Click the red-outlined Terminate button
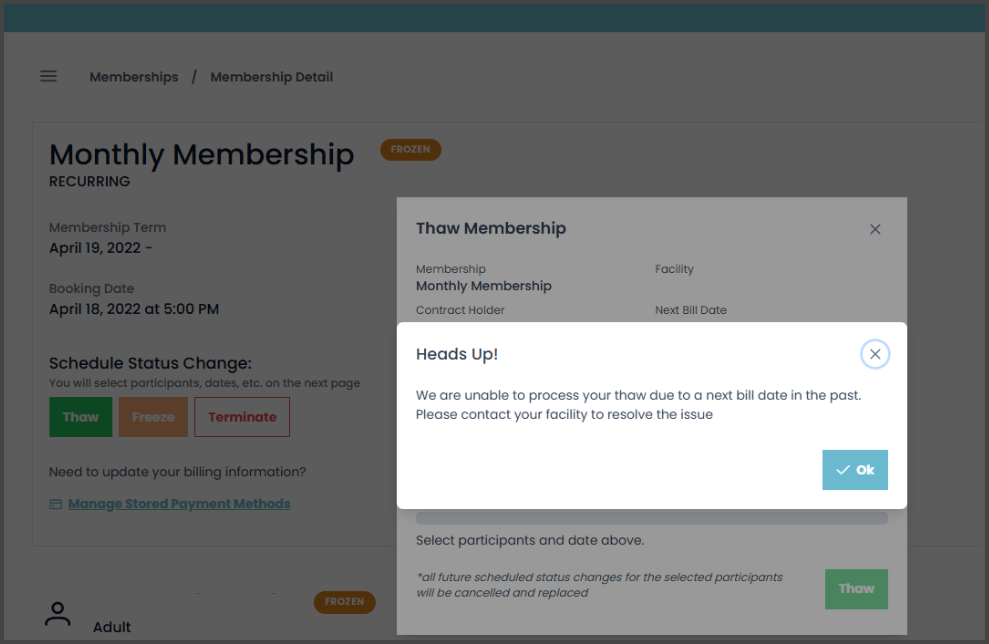 point(242,417)
